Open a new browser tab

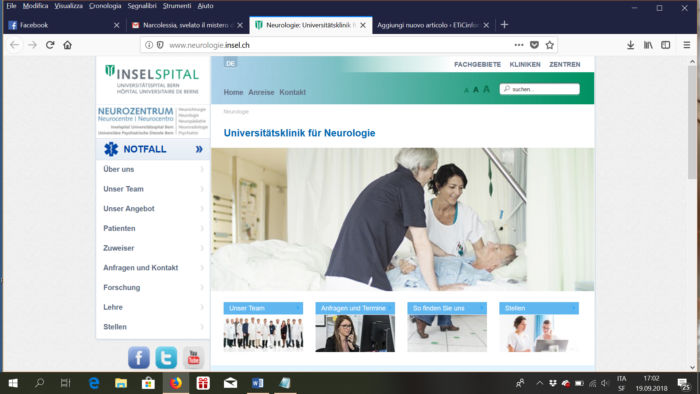pos(504,25)
